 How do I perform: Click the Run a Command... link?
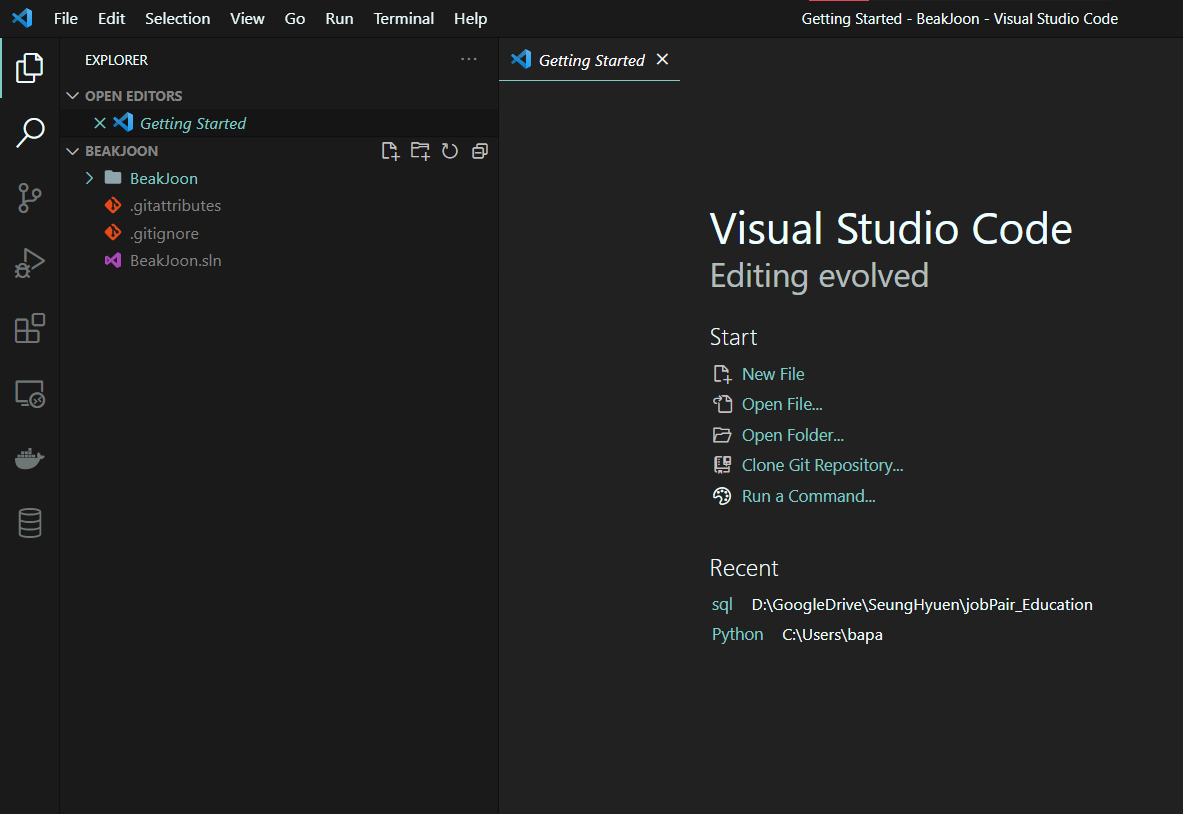808,496
